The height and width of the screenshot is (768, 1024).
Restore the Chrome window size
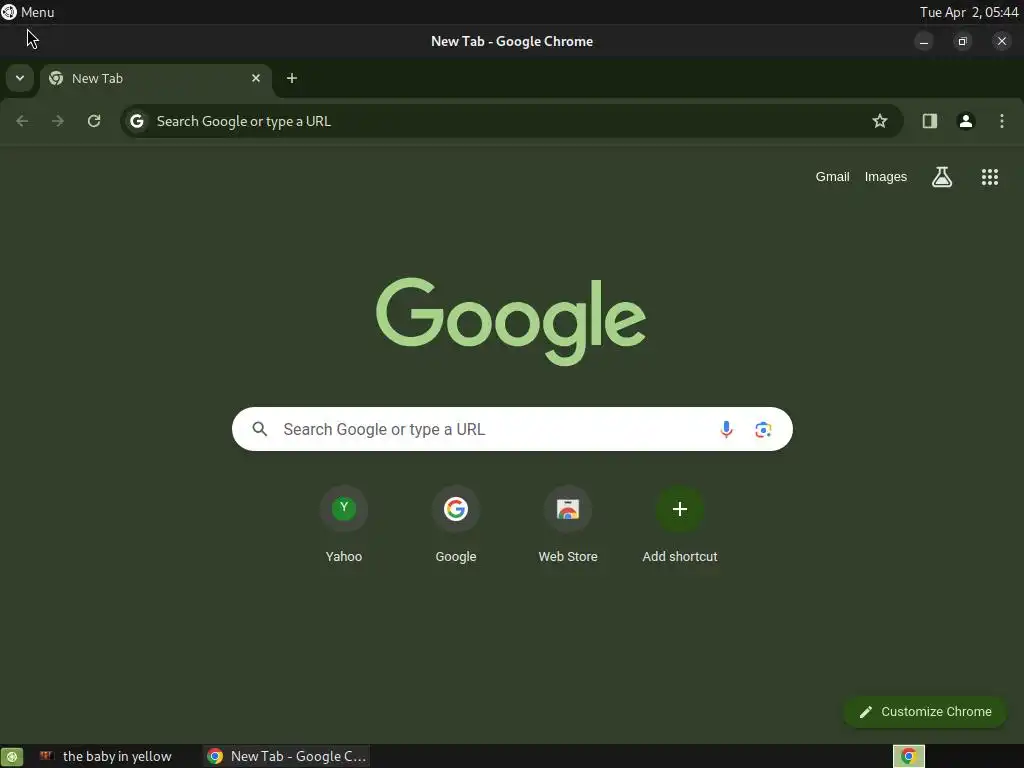pos(962,41)
